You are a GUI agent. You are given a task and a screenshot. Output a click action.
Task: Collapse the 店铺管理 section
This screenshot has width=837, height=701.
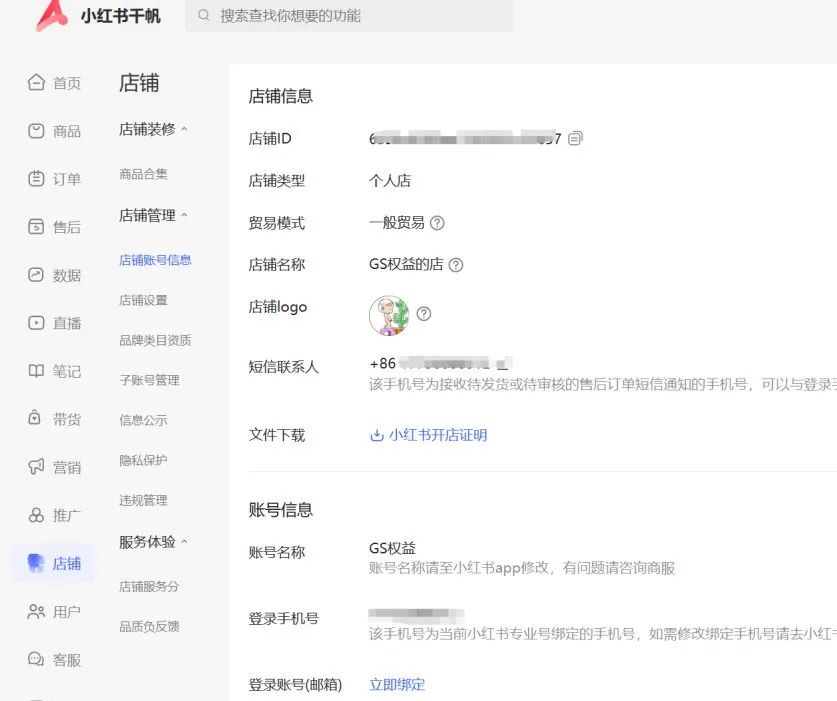pos(184,215)
